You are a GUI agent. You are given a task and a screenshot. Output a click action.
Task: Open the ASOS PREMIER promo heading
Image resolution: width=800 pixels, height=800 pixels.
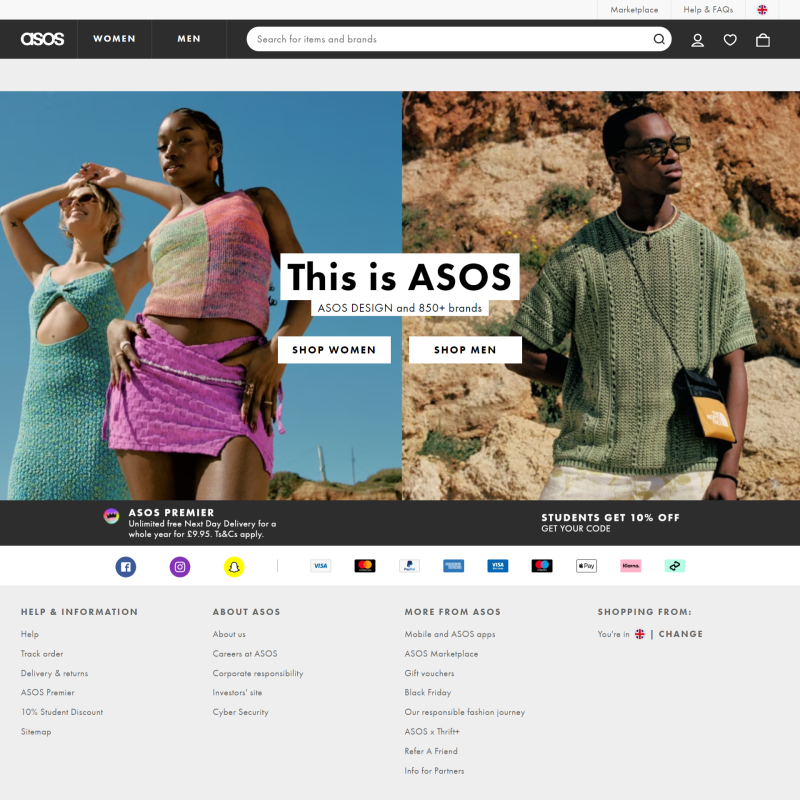[171, 513]
